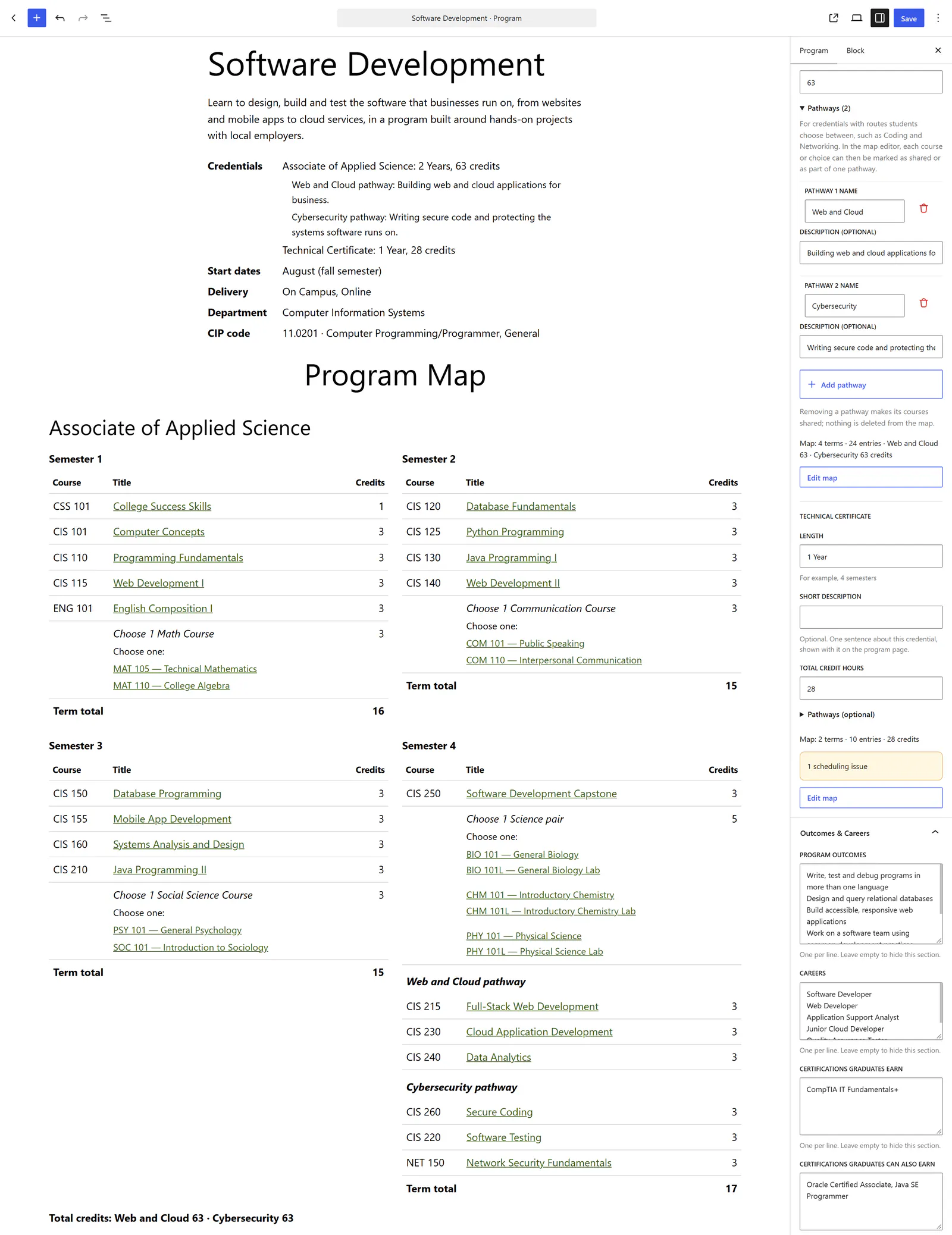The height and width of the screenshot is (1235, 952).
Task: Click Edit map under Technical Certificate
Action: (x=871, y=798)
